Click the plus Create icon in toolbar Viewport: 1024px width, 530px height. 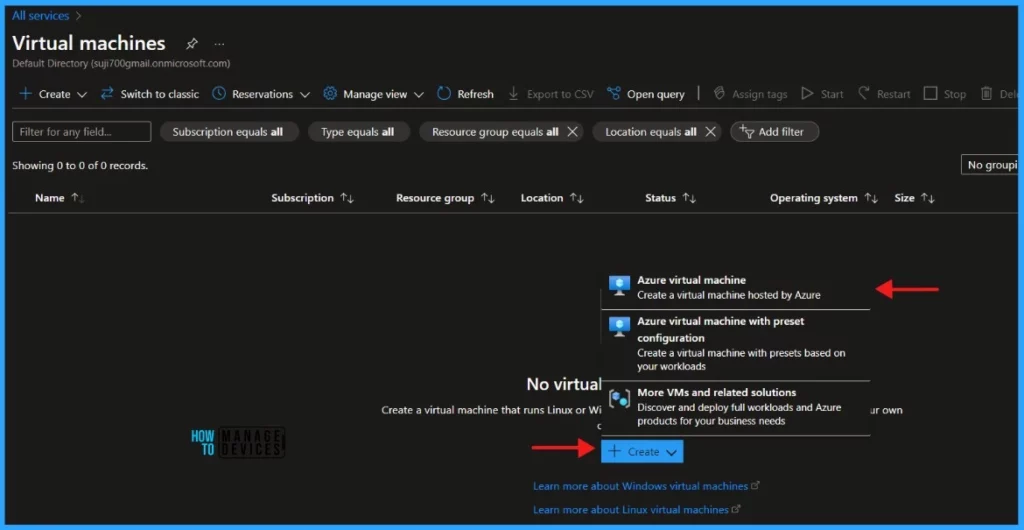coord(25,93)
